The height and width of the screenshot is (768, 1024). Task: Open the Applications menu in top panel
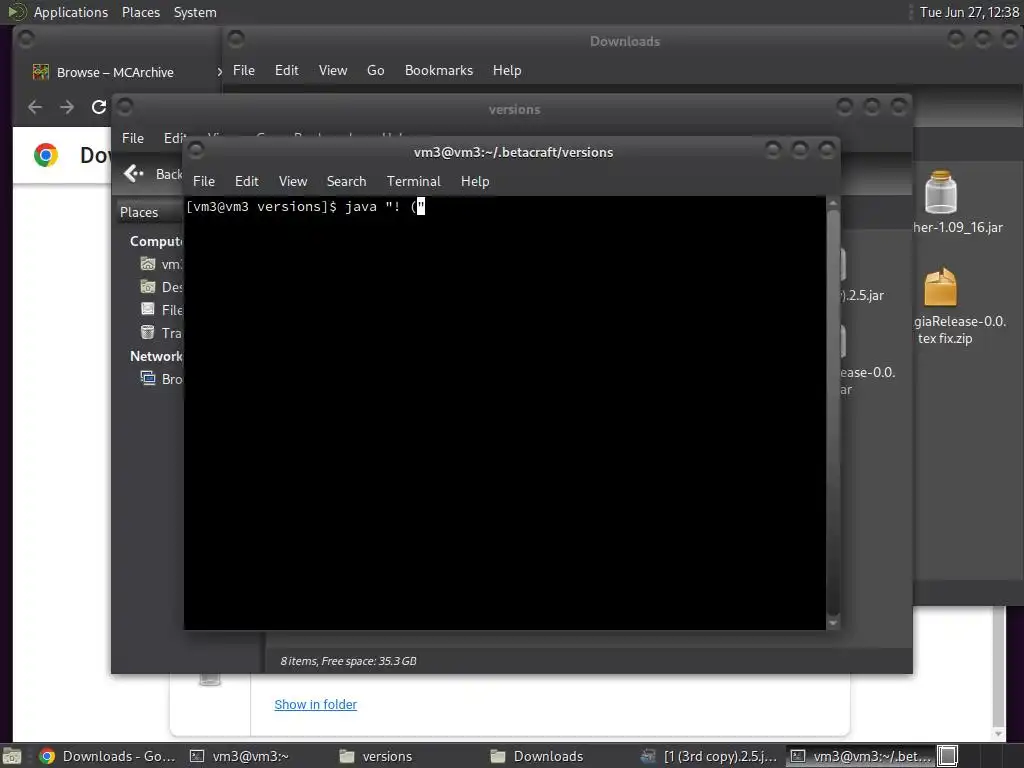pos(71,12)
